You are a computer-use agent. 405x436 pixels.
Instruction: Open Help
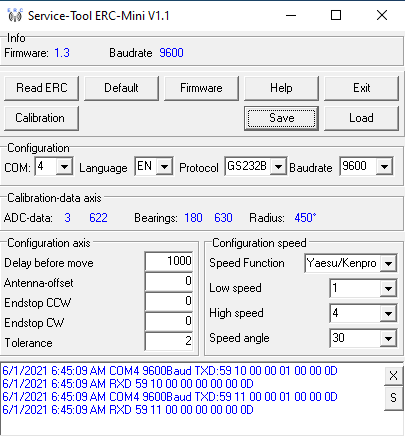281,88
